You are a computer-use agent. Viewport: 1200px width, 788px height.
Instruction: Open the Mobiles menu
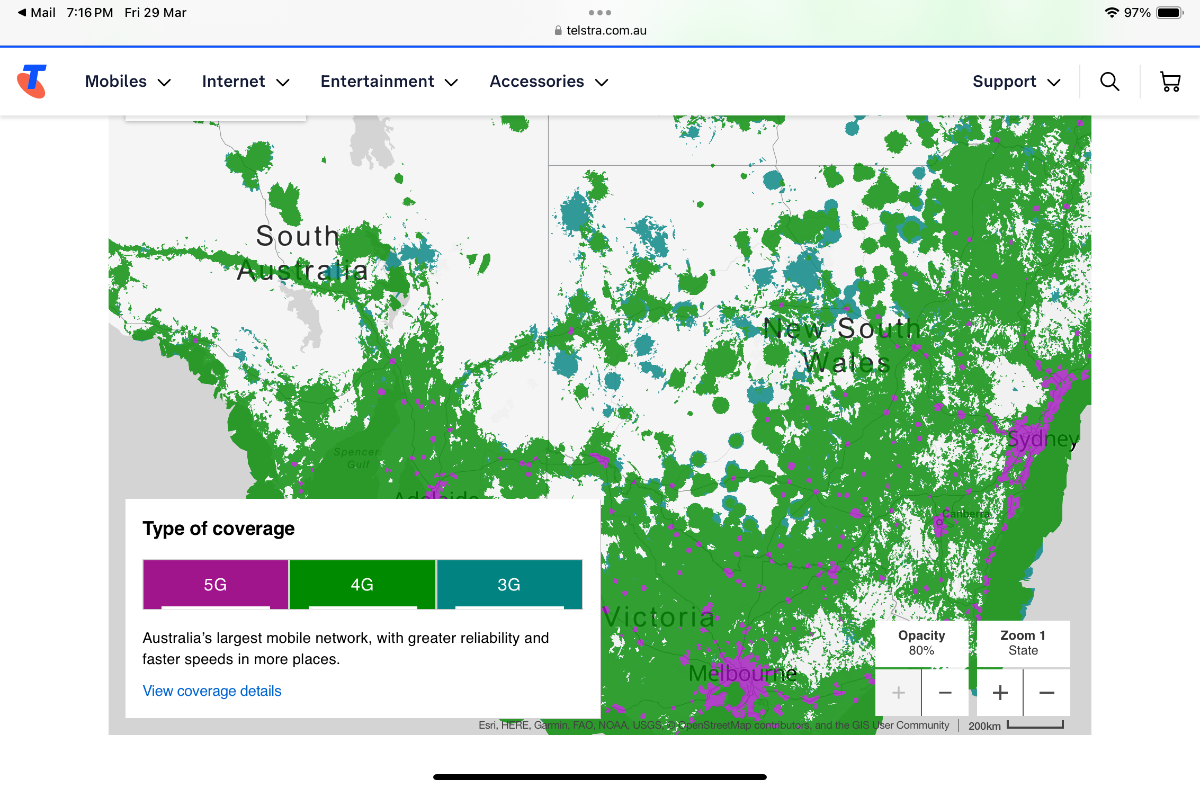(128, 82)
